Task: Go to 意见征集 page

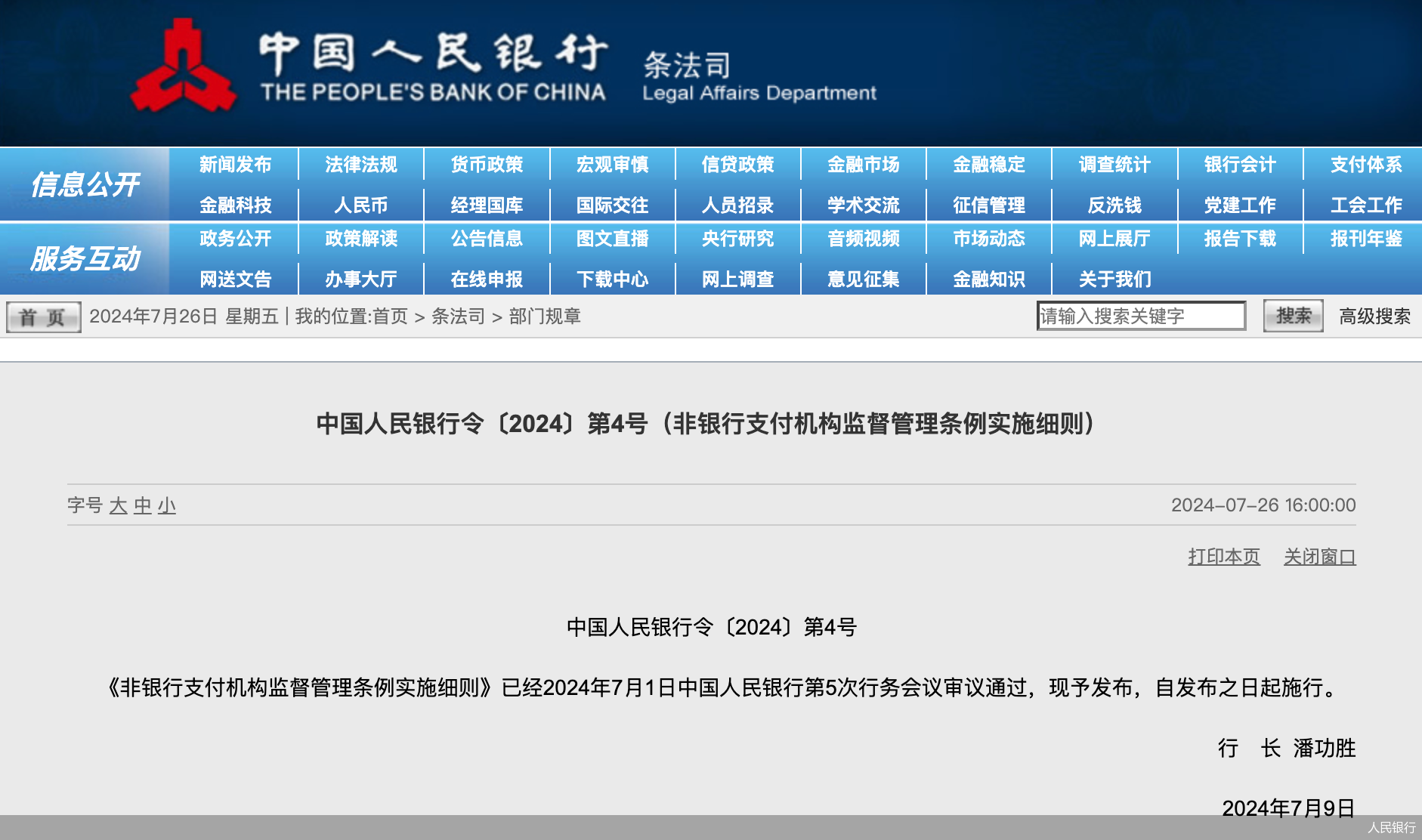Action: click(864, 279)
